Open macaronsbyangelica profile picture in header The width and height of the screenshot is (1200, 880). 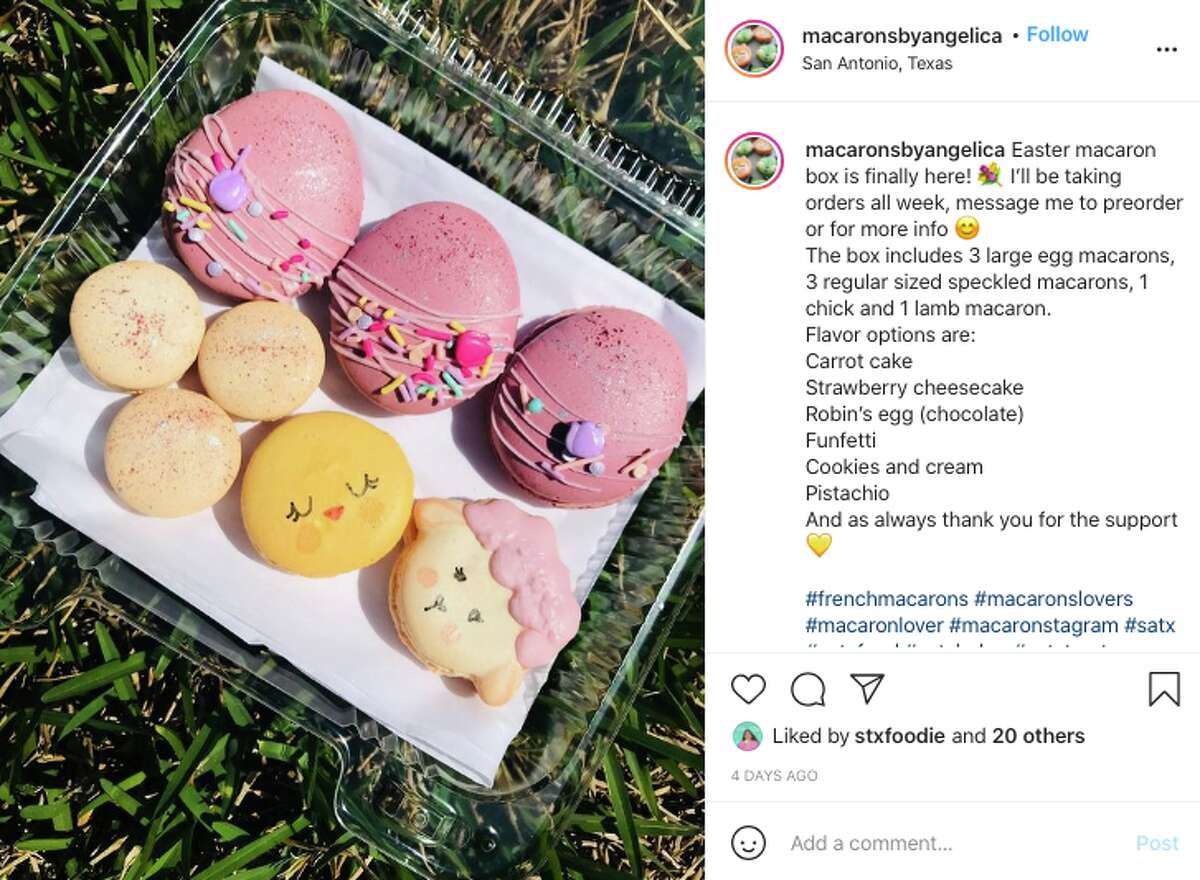click(x=755, y=48)
